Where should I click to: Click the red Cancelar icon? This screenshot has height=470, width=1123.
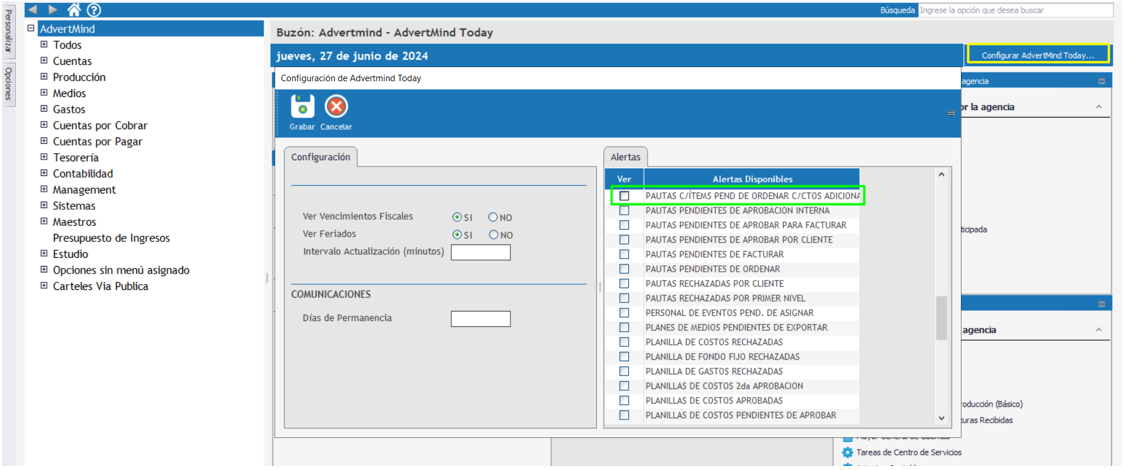pyautogui.click(x=336, y=107)
